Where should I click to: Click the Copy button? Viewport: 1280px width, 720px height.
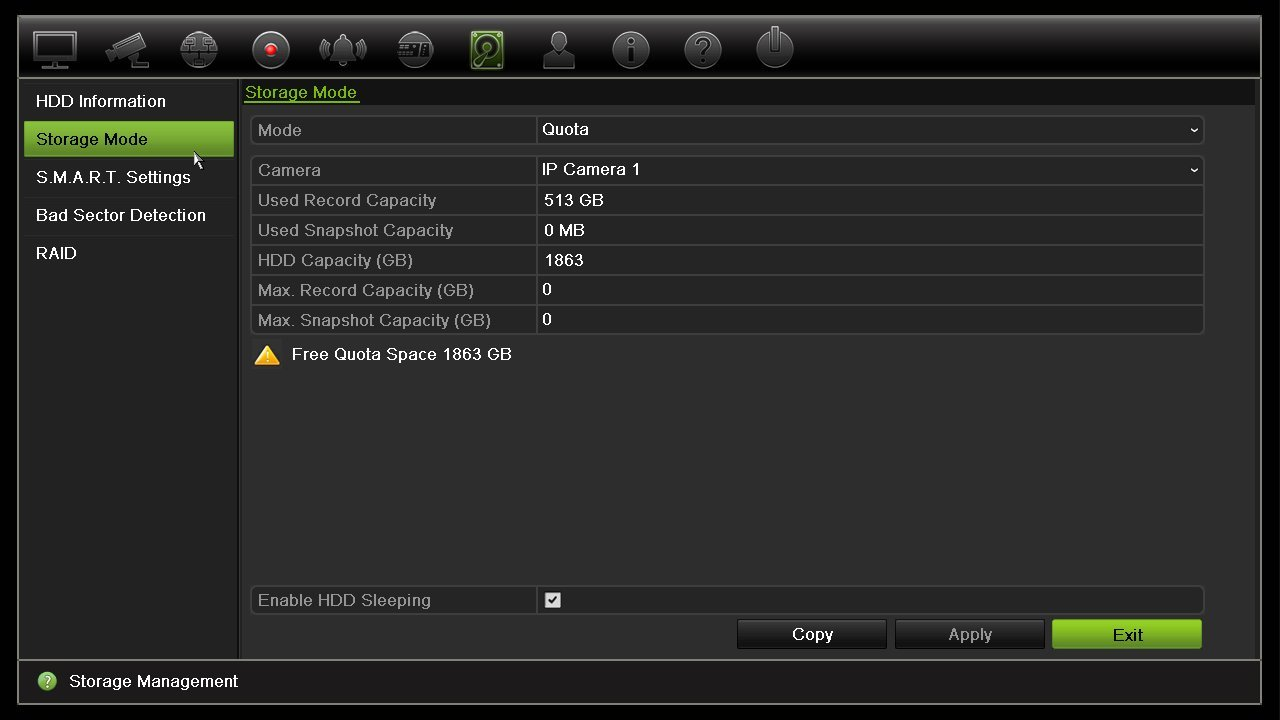[x=812, y=634]
